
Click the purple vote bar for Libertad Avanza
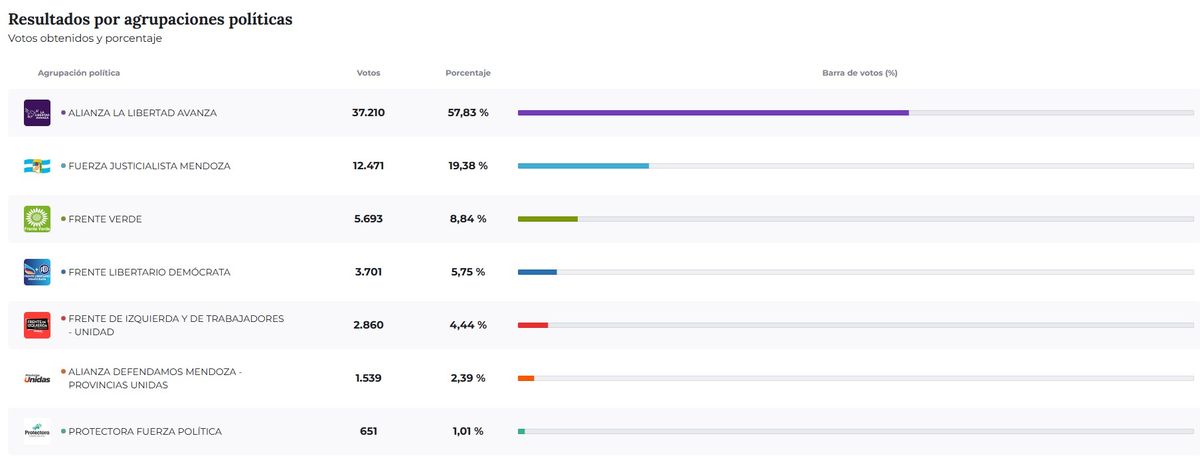coord(713,113)
